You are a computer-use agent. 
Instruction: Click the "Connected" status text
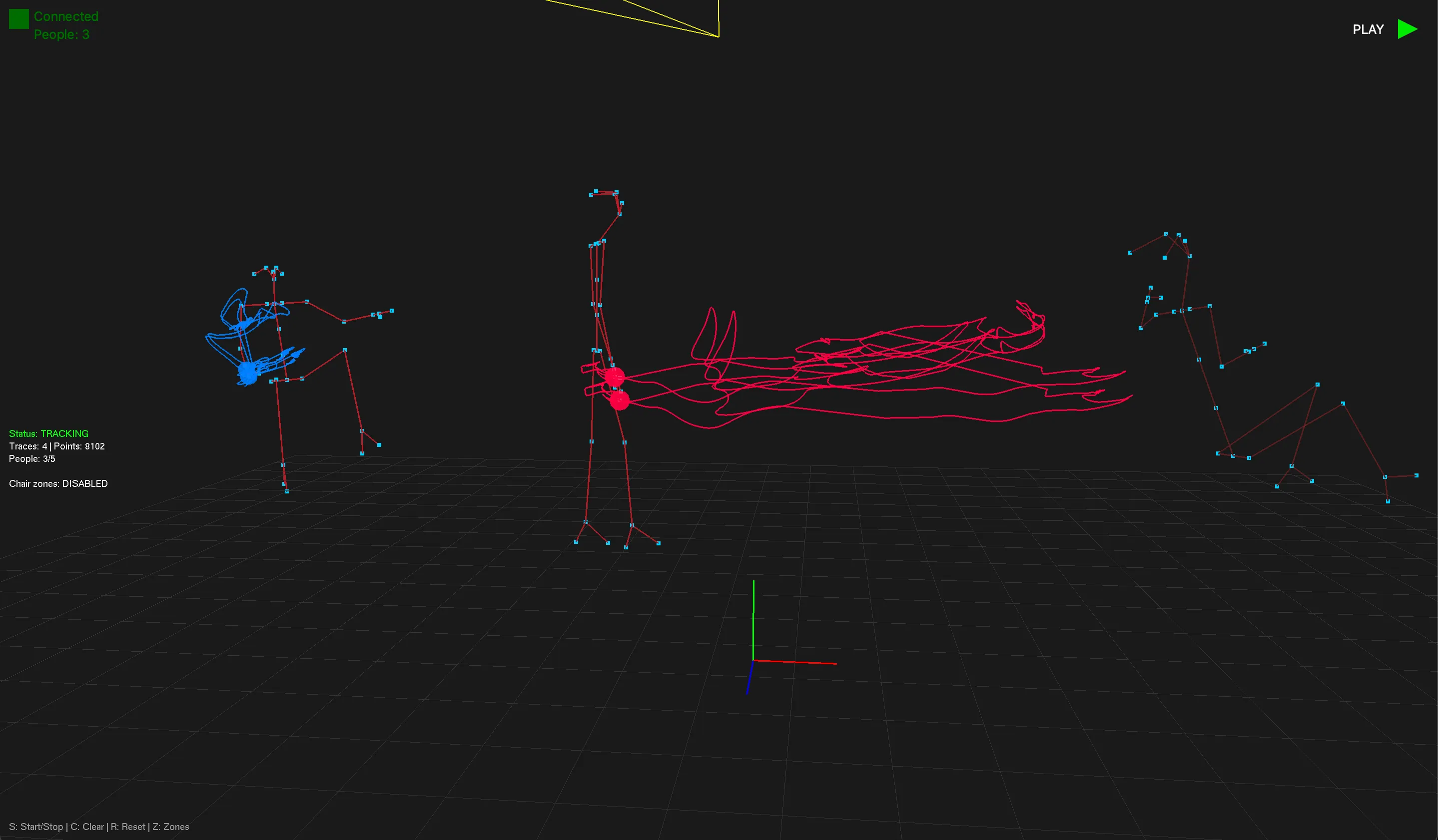click(x=66, y=16)
